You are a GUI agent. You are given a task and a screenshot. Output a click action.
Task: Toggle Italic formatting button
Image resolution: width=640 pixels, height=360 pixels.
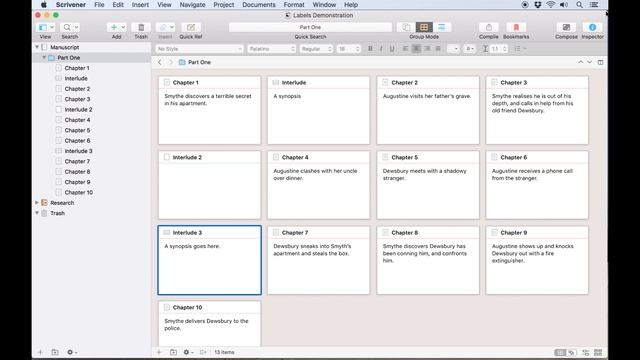[x=381, y=49]
